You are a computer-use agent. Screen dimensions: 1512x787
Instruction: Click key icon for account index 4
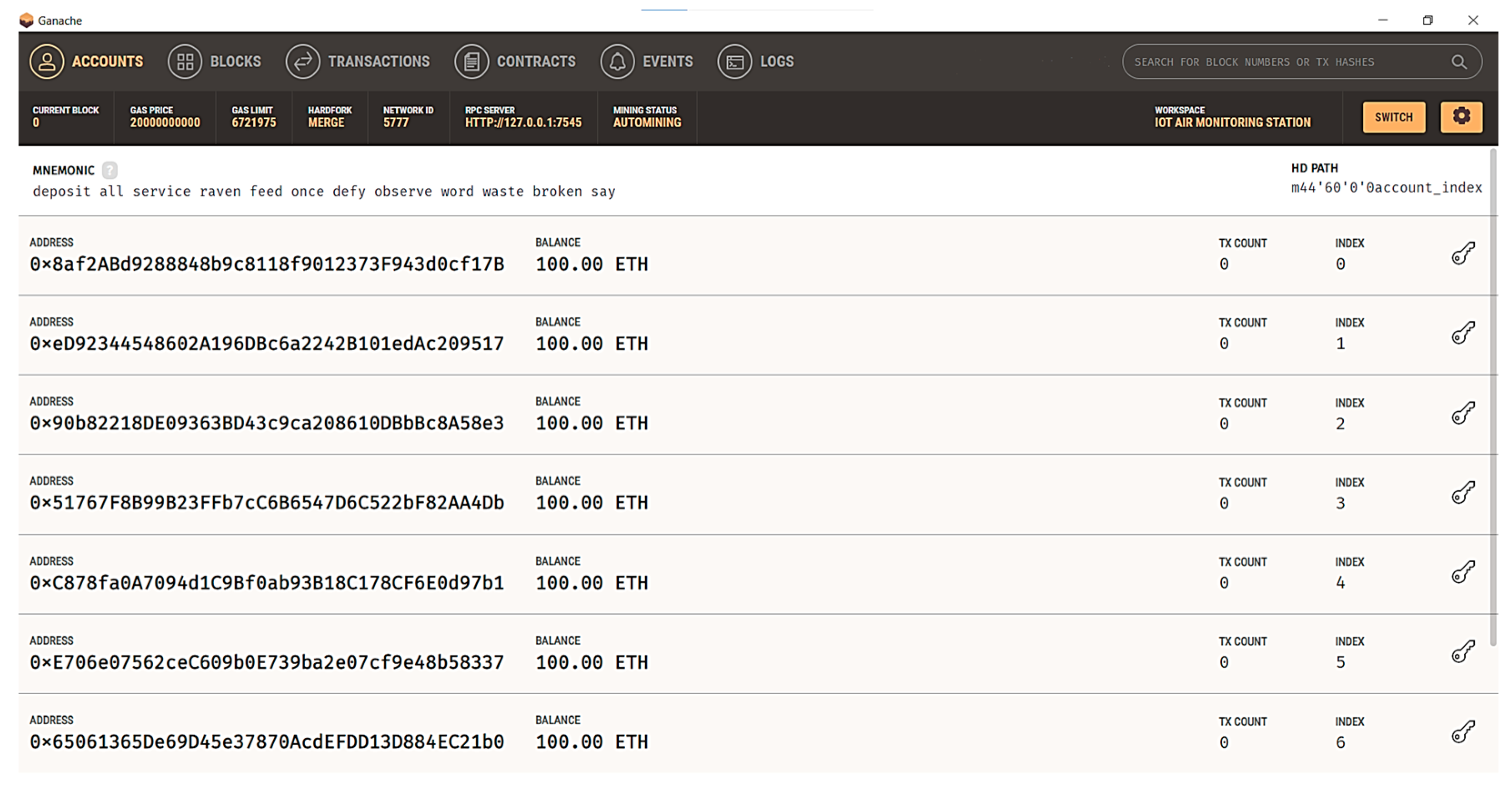pos(1463,572)
